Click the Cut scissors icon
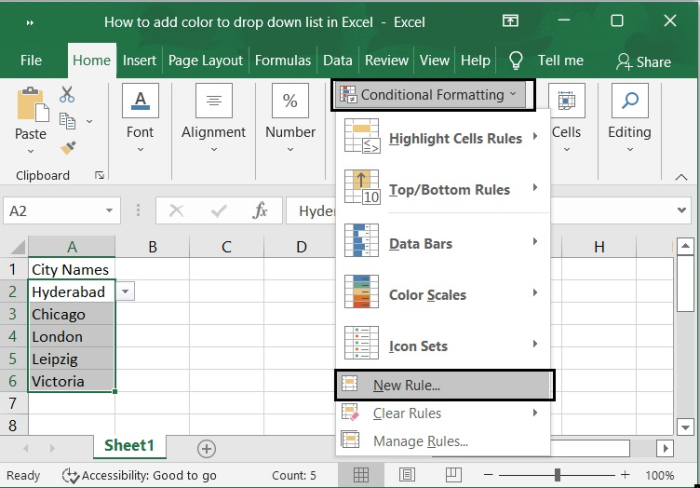This screenshot has width=700, height=488. point(67,95)
